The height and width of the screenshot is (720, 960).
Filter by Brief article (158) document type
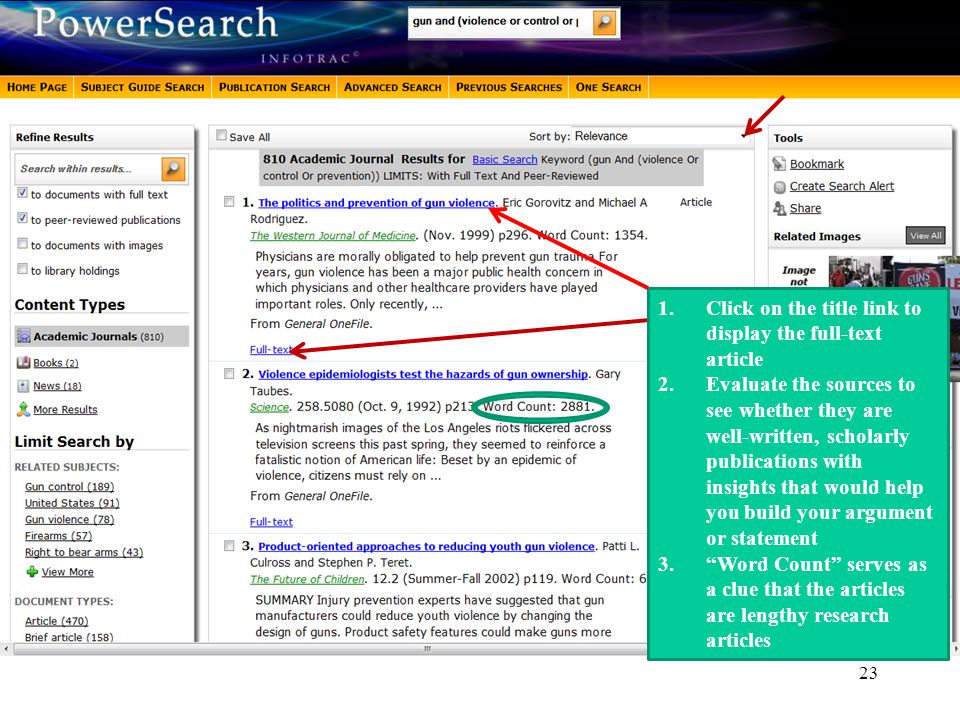69,637
